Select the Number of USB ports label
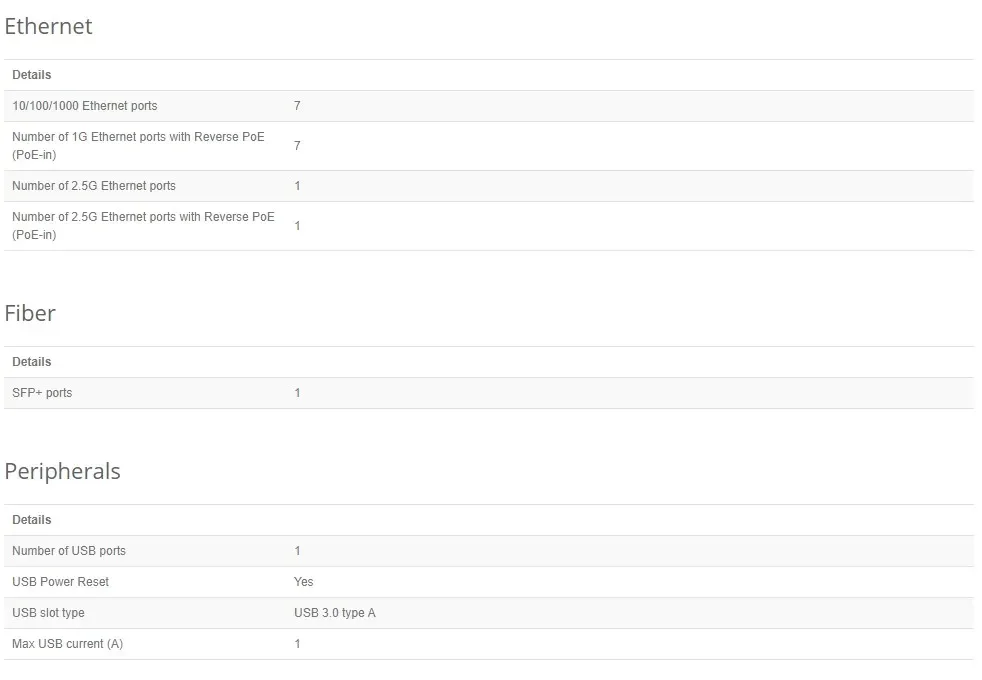Screen dimensions: 982x680 (69, 551)
